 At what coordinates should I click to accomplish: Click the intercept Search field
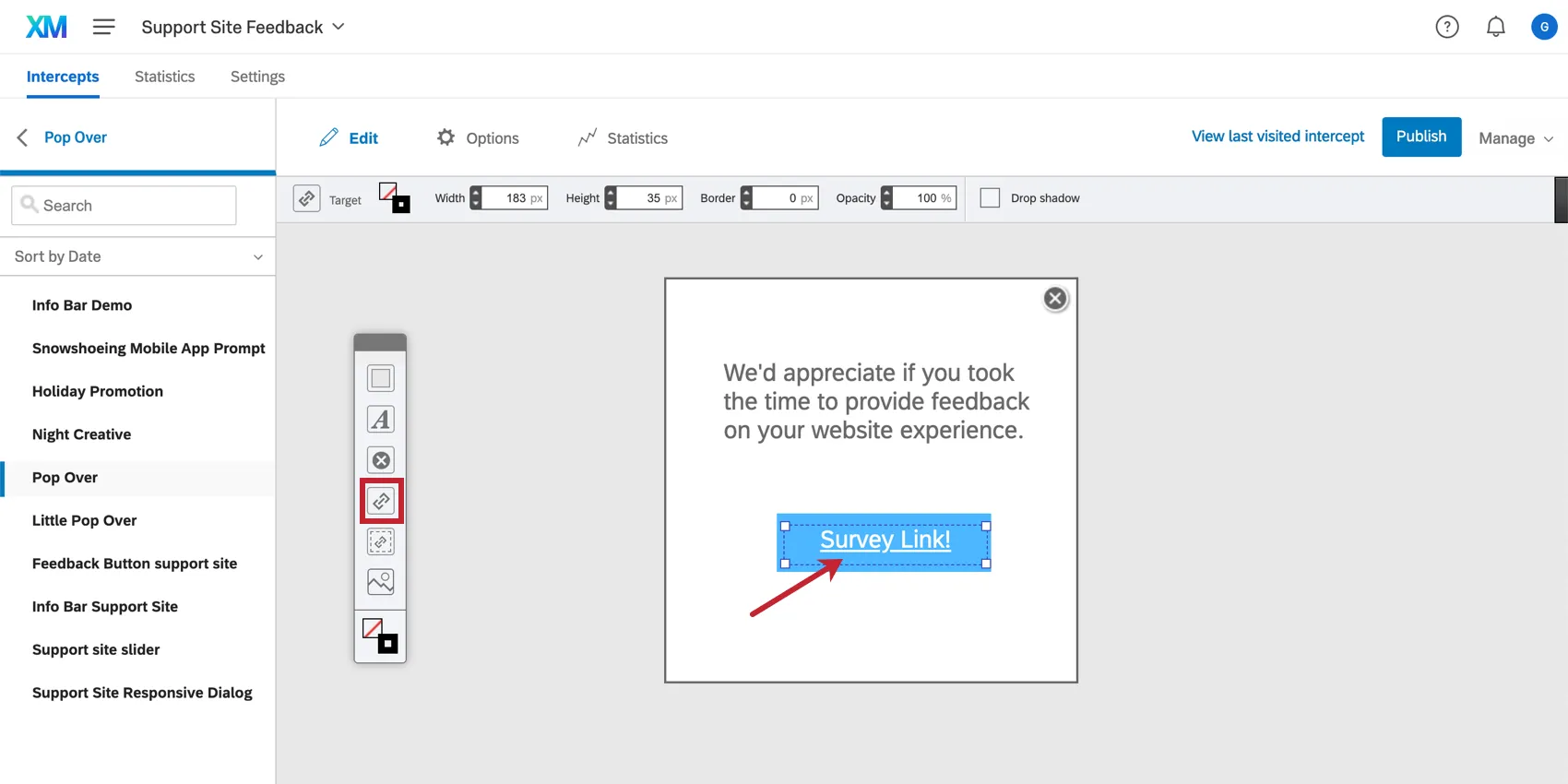124,206
